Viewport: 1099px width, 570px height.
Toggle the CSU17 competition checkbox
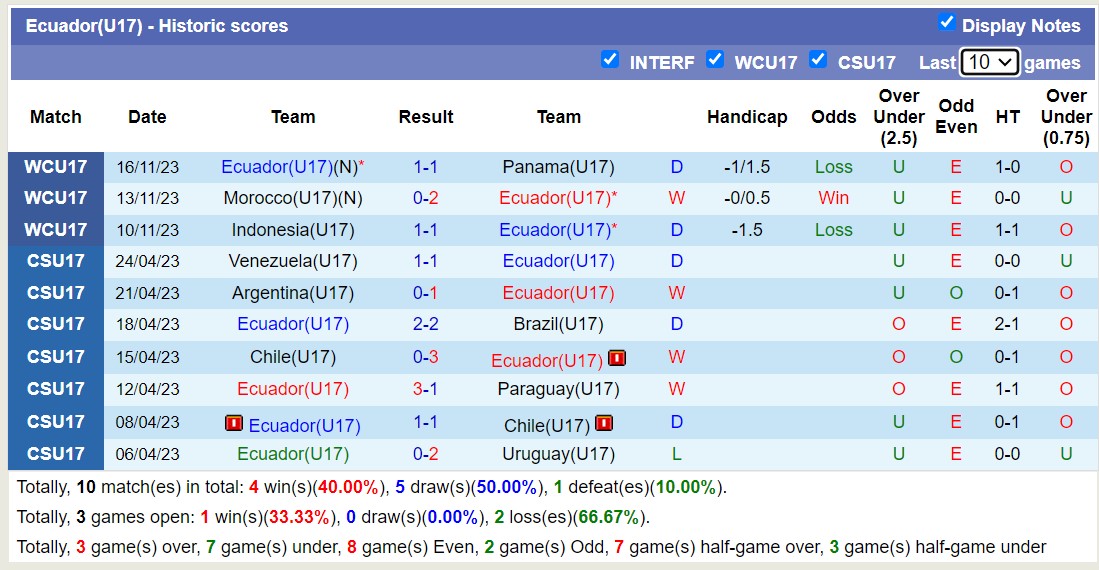click(818, 60)
